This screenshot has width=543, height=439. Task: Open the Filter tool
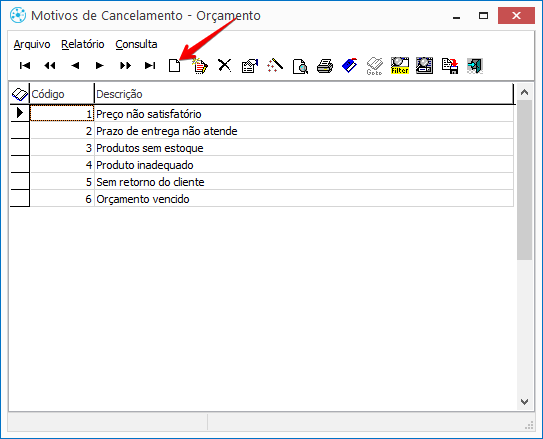400,66
